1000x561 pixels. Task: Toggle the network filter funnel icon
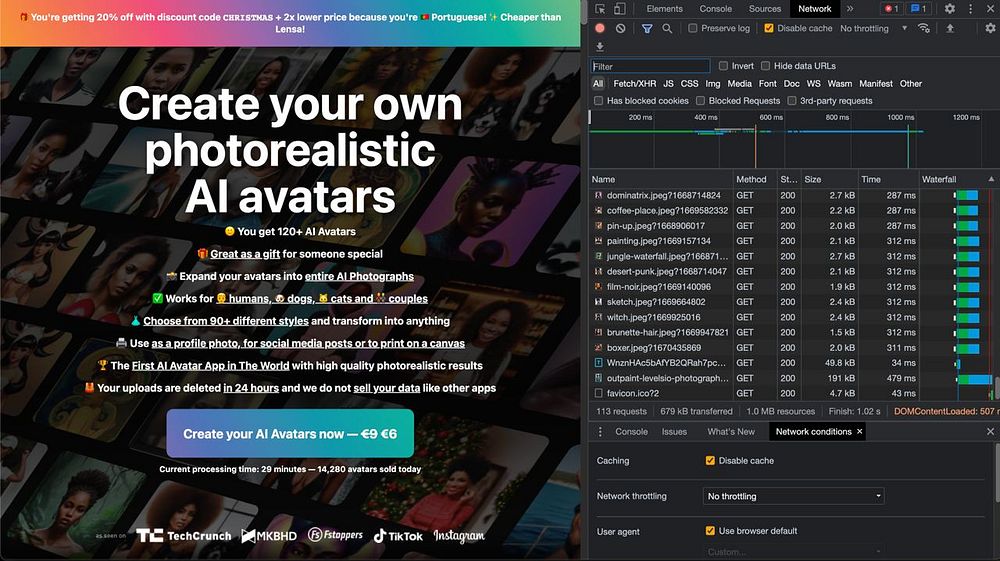[647, 28]
